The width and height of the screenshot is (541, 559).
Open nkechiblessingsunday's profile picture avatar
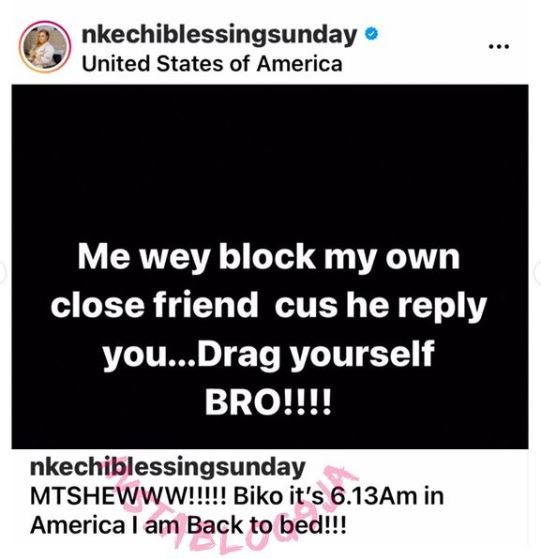(45, 47)
